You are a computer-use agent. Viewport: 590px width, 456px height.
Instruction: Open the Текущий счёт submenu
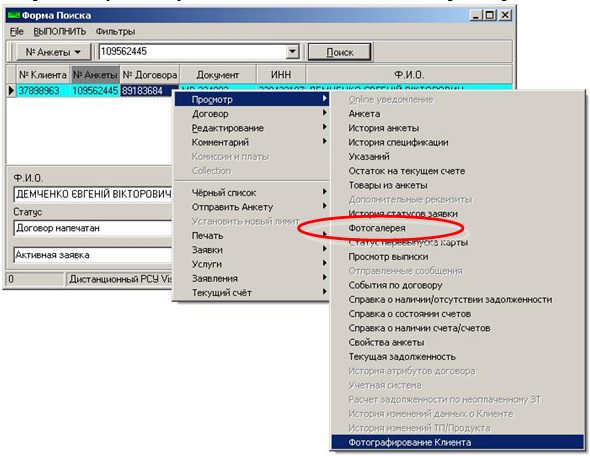252,293
